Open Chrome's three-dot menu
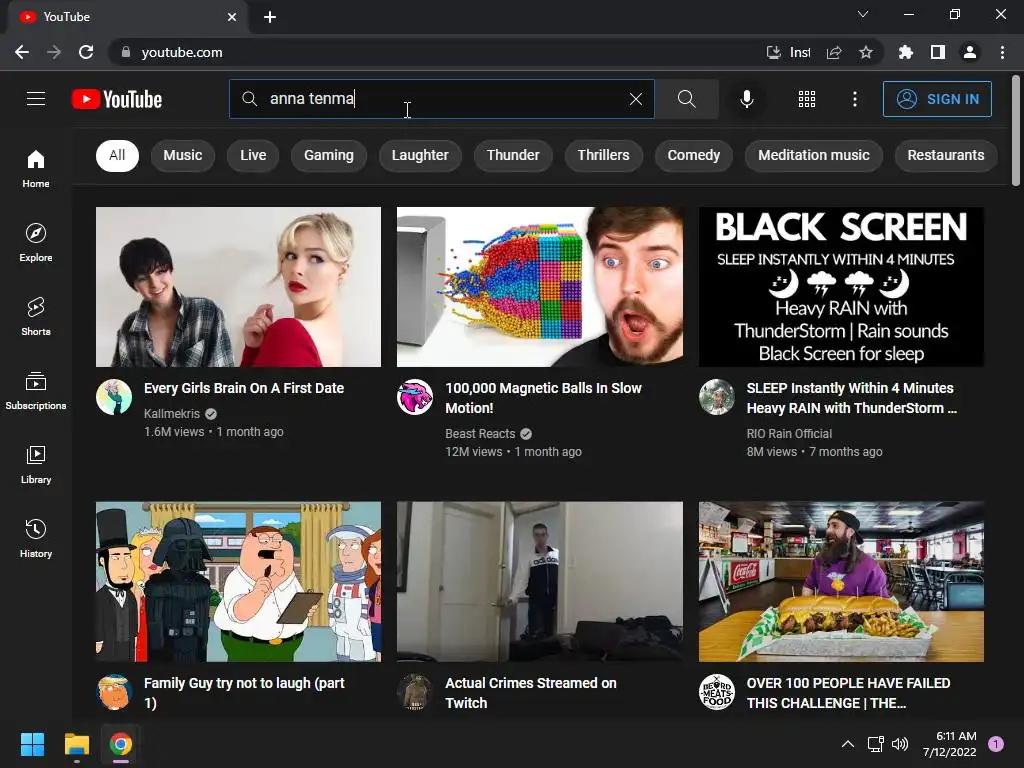Viewport: 1024px width, 768px height. click(x=1002, y=52)
